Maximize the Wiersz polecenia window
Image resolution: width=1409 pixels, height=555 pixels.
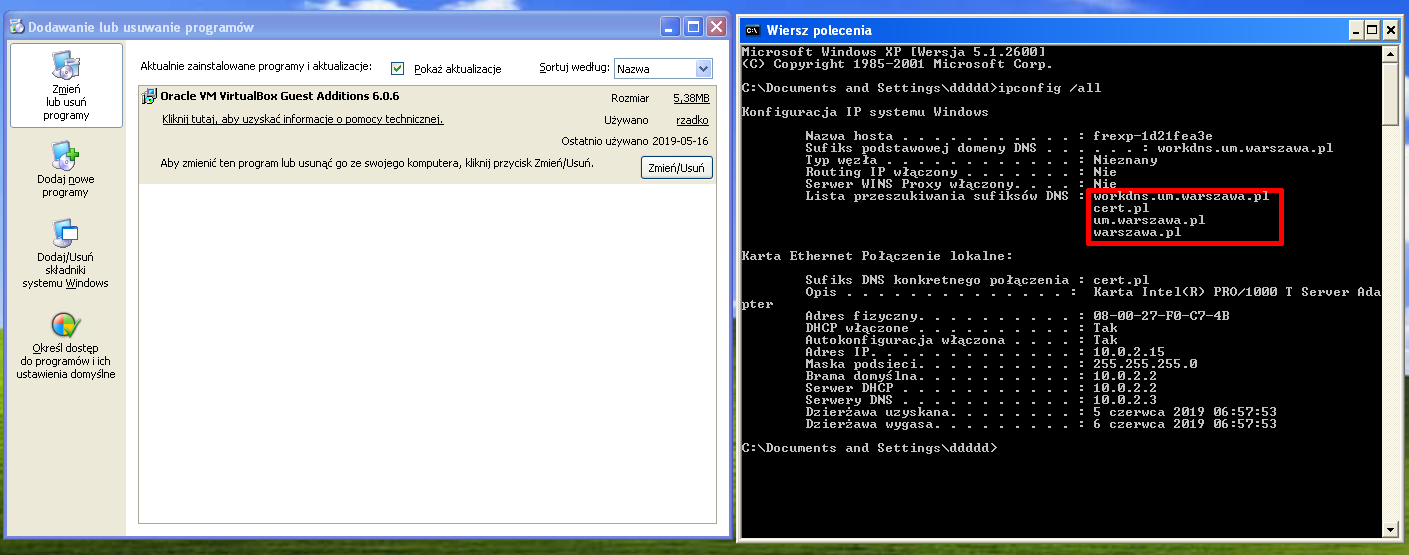pos(1372,30)
